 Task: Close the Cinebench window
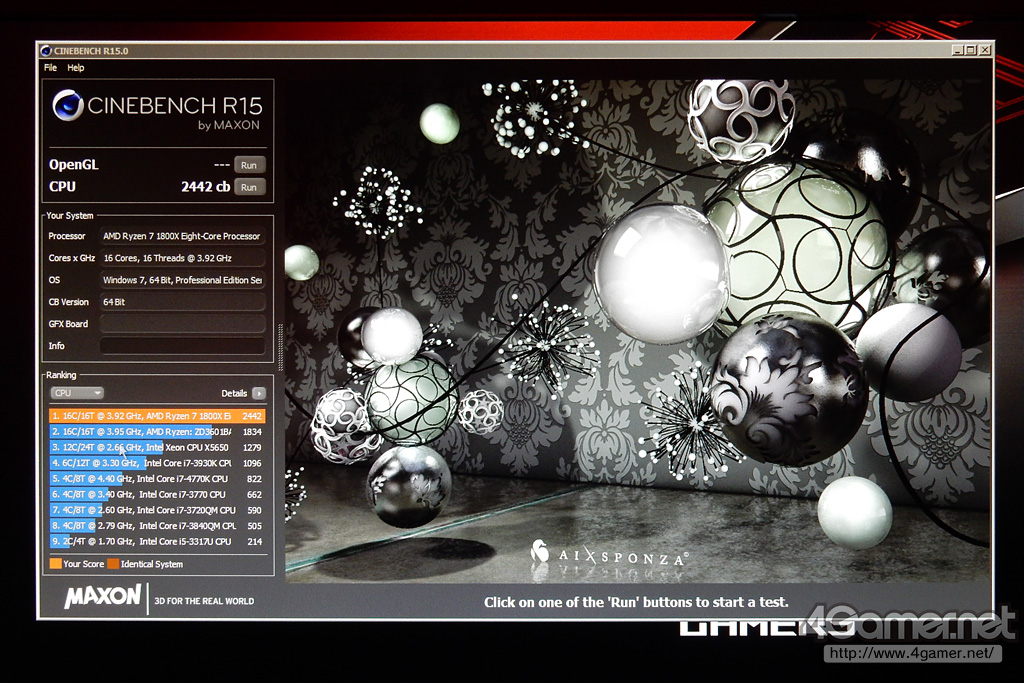[984, 50]
